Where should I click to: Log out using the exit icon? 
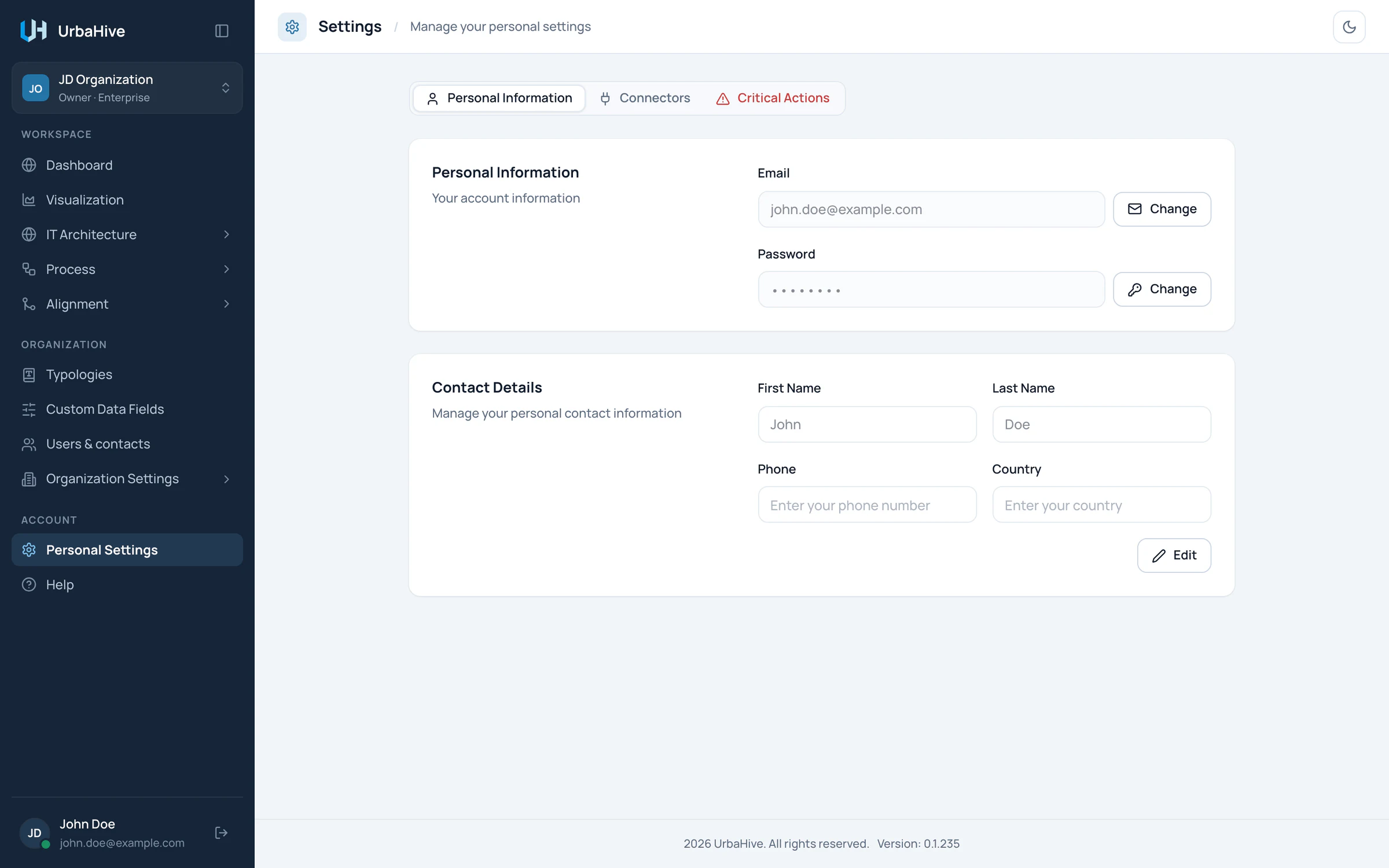pyautogui.click(x=221, y=833)
